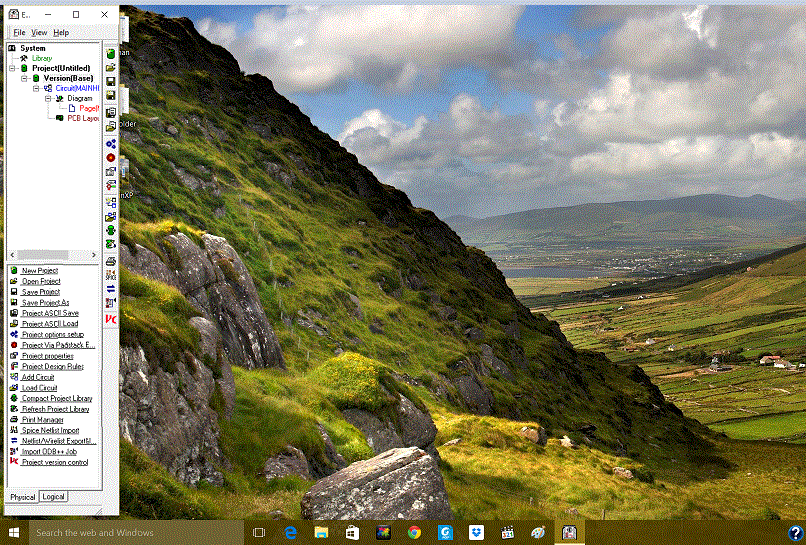Click the Project options setup link
Image resolution: width=806 pixels, height=545 pixels.
tap(52, 334)
